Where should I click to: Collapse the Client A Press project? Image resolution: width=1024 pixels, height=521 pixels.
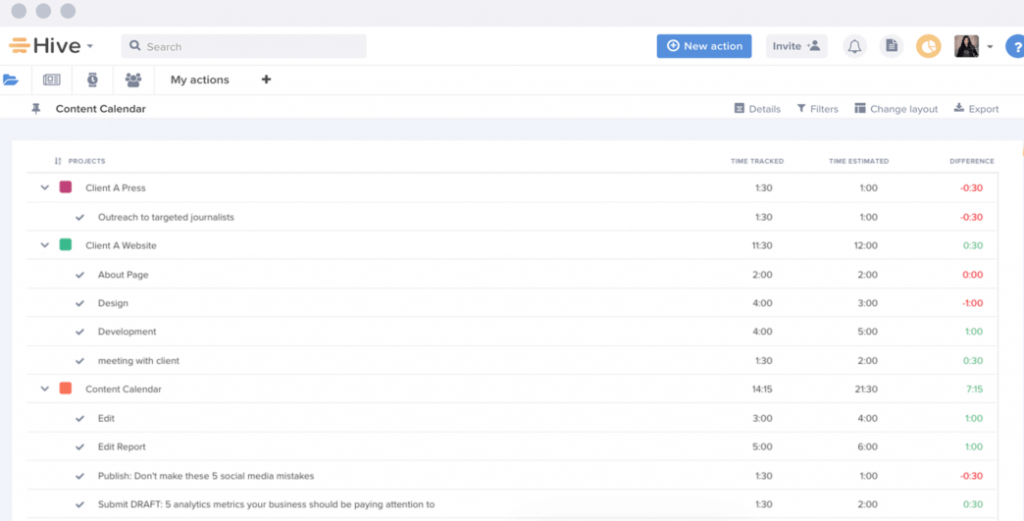pos(44,188)
